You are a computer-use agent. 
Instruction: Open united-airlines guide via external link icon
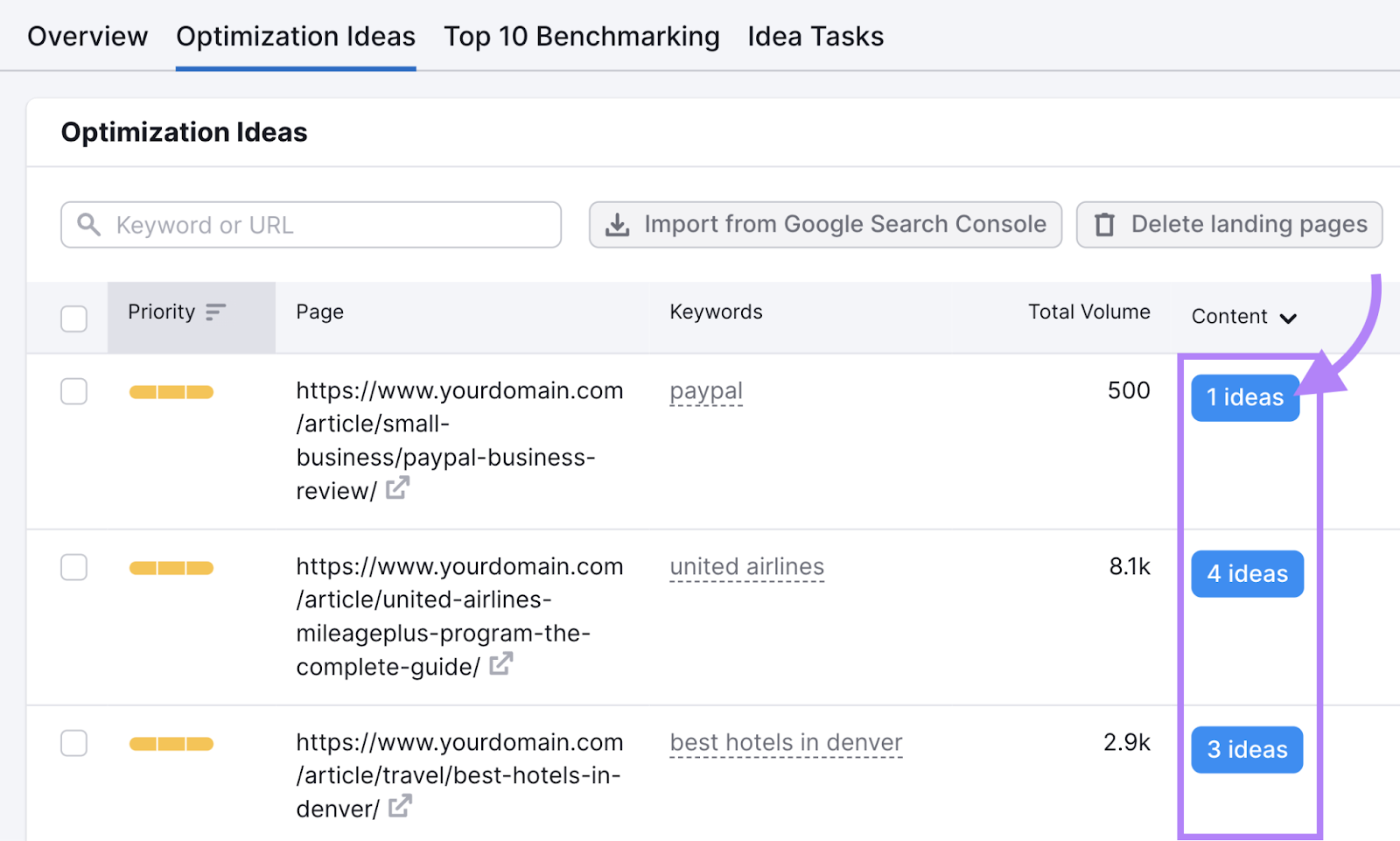pyautogui.click(x=500, y=665)
